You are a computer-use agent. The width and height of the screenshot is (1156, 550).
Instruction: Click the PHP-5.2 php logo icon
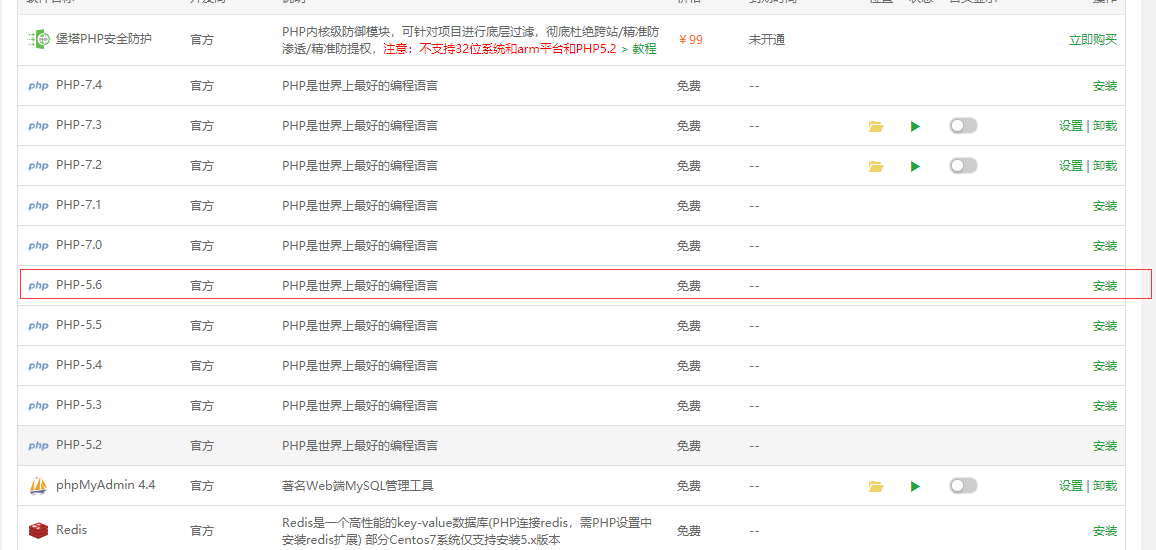click(x=38, y=445)
